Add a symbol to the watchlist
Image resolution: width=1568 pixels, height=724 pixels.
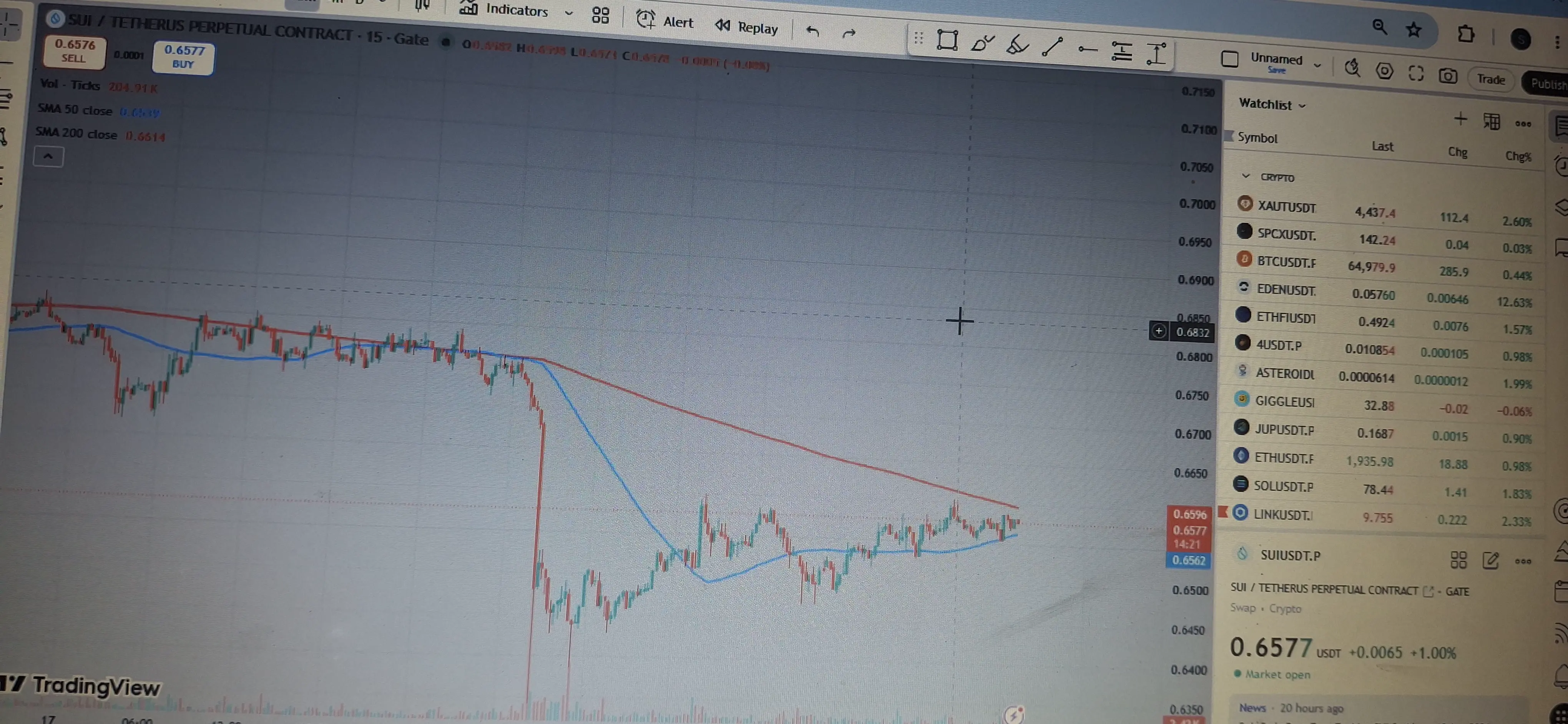click(x=1460, y=118)
